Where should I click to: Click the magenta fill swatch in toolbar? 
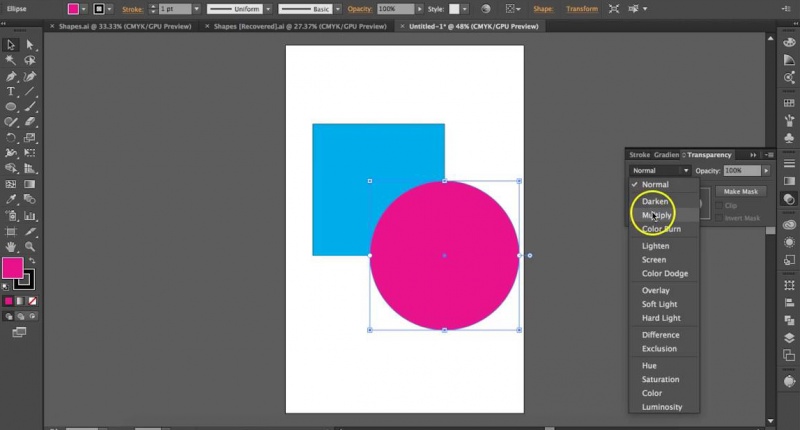point(12,267)
